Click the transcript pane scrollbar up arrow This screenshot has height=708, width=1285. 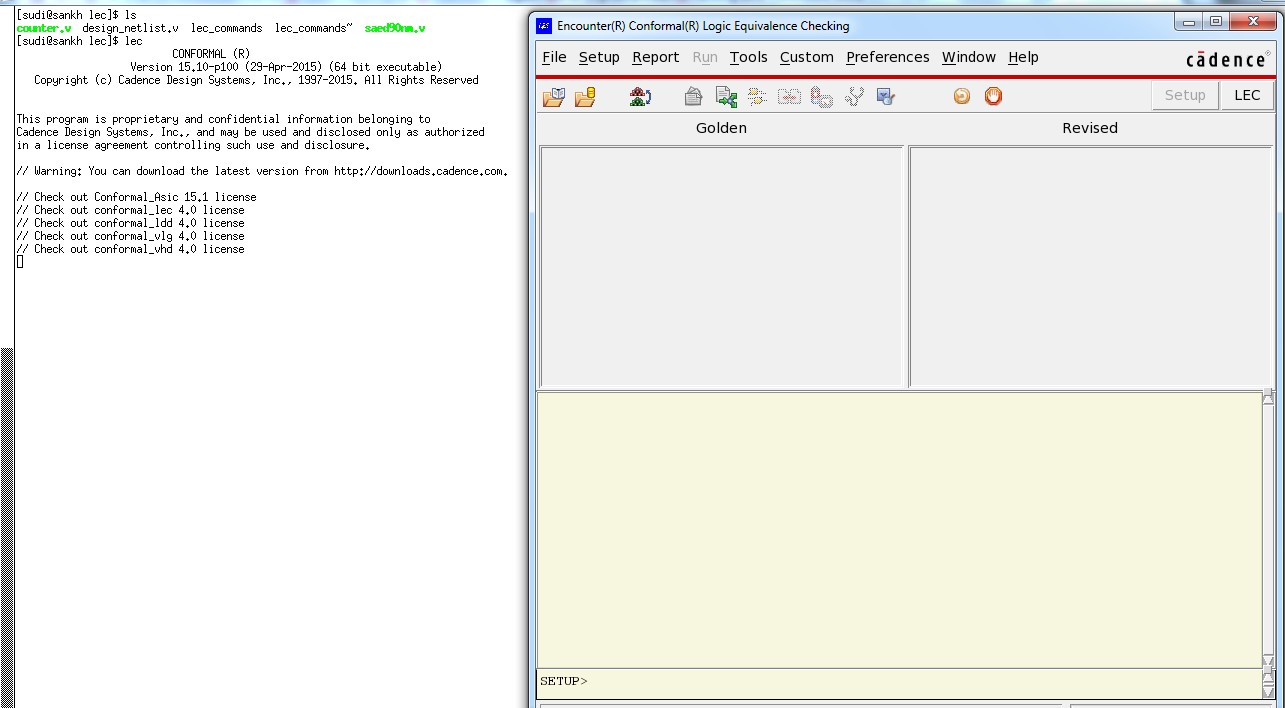tap(1268, 397)
